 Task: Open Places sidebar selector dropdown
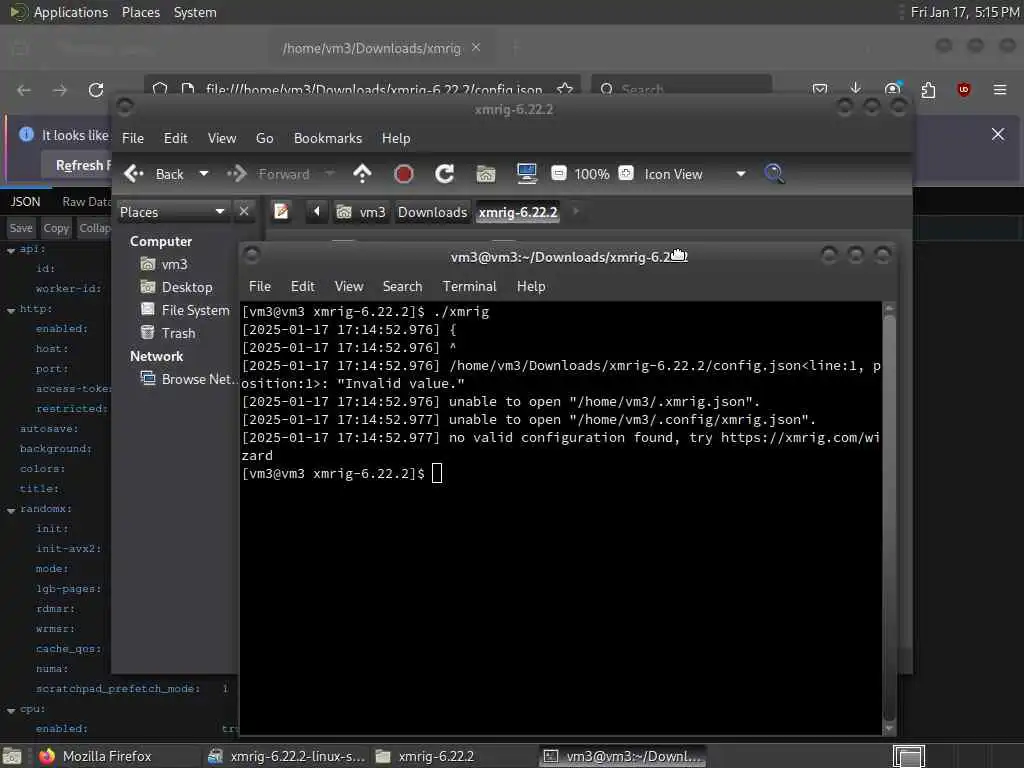click(172, 212)
